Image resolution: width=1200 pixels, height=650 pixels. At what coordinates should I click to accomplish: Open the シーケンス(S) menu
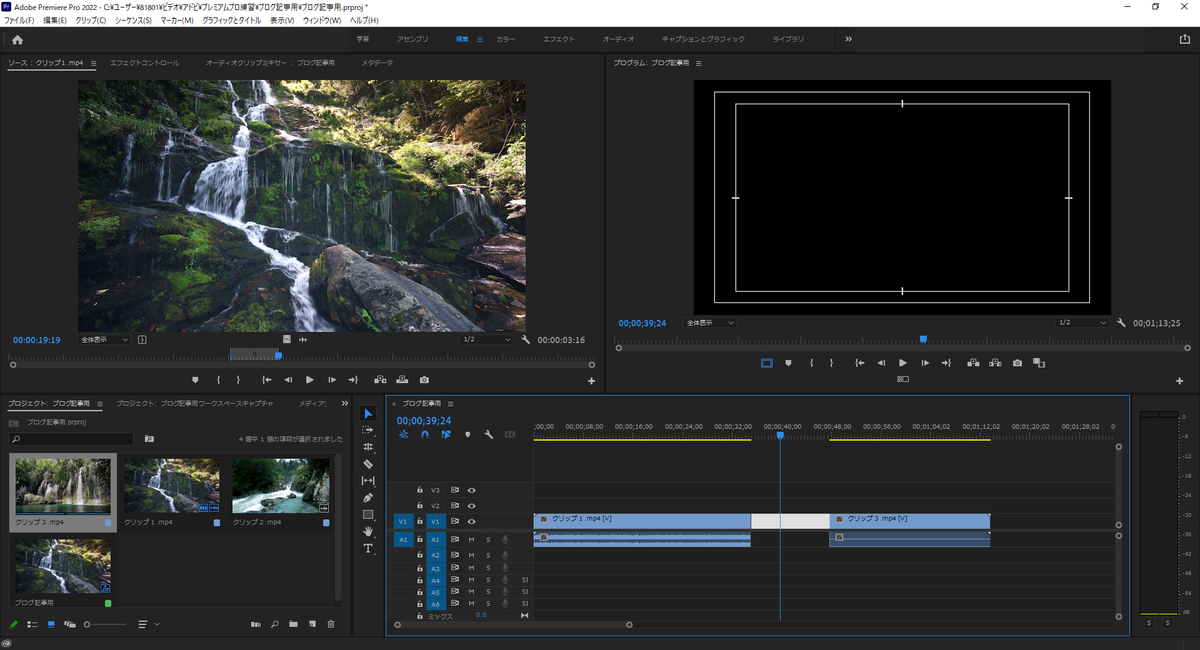click(x=133, y=20)
